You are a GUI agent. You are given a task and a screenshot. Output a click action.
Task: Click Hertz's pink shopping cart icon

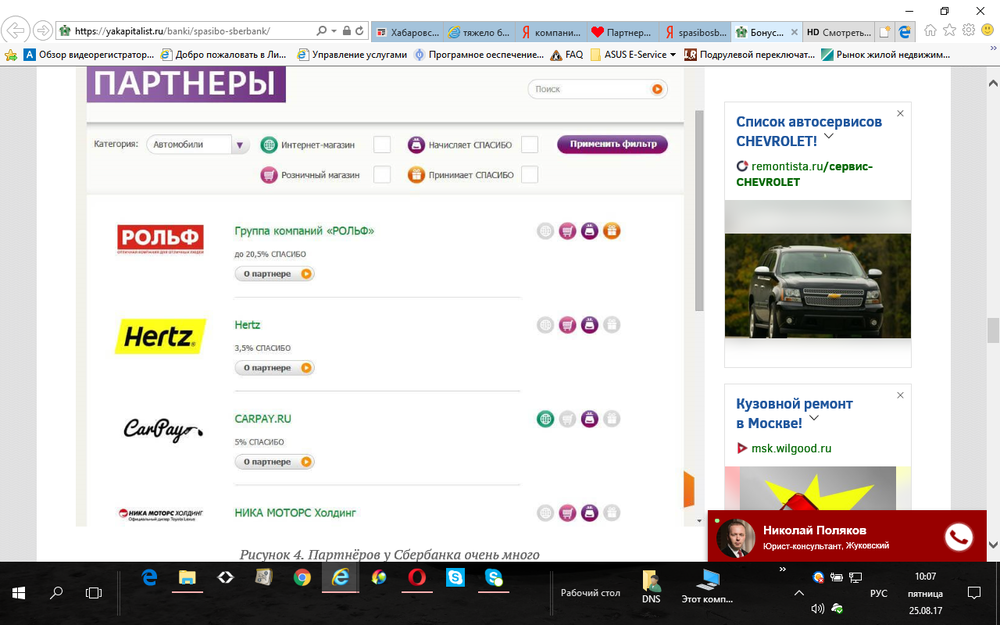(567, 325)
